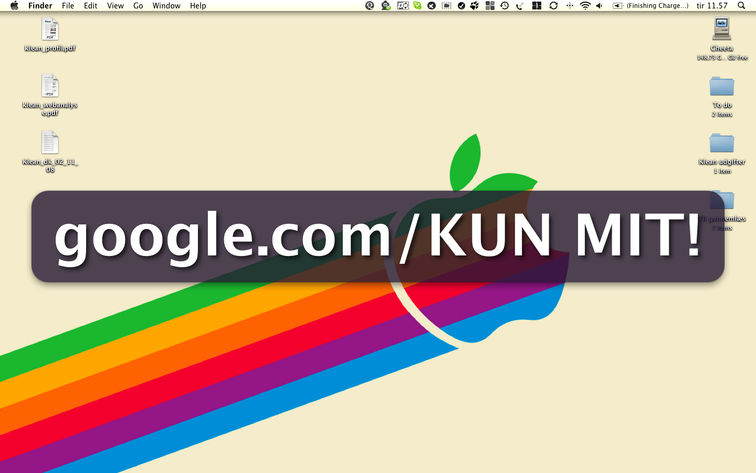This screenshot has width=756, height=473.
Task: Click the volume speaker icon
Action: coord(599,6)
